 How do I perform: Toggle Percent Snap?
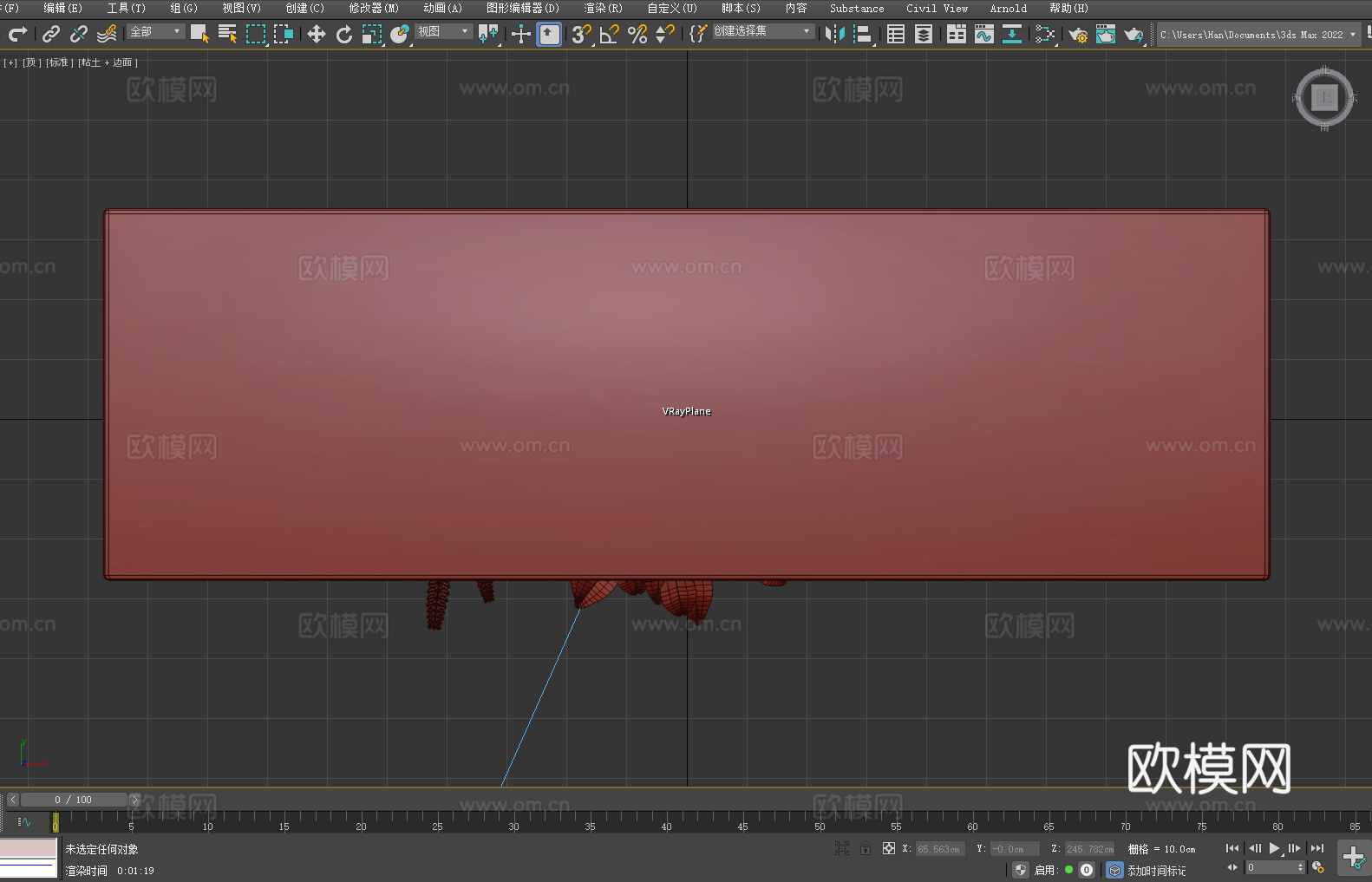(x=637, y=34)
